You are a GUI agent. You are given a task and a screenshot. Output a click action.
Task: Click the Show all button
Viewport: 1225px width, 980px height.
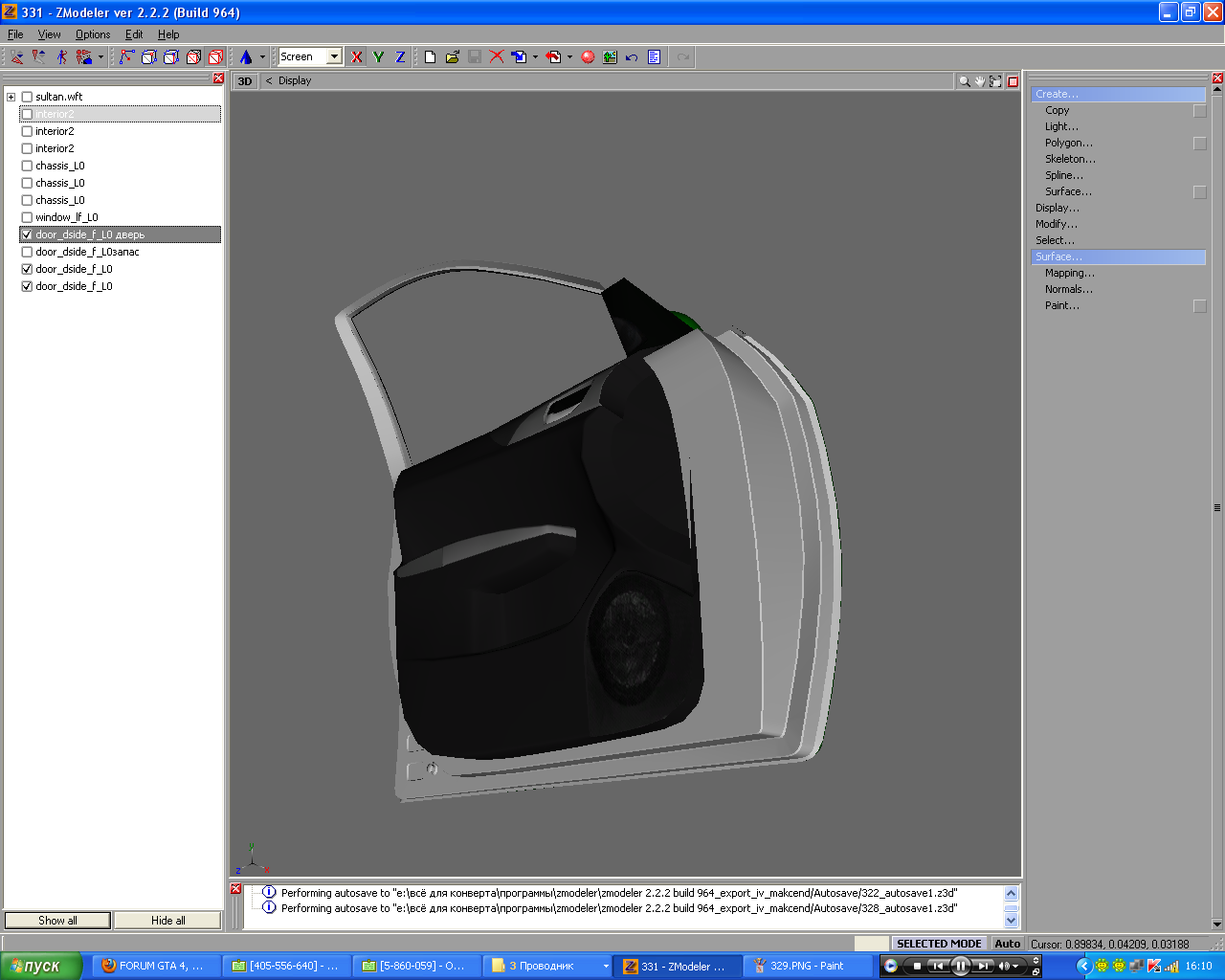(57, 921)
